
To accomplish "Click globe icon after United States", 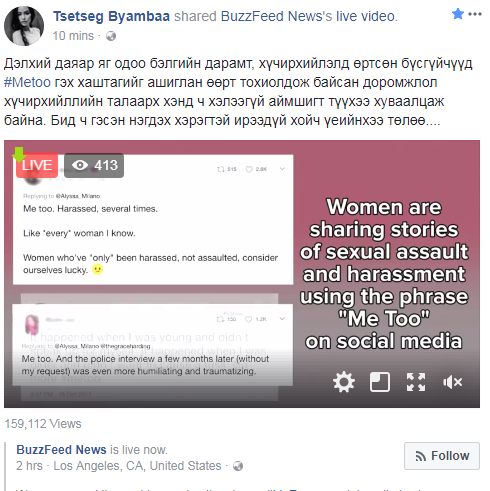I will (x=238, y=466).
